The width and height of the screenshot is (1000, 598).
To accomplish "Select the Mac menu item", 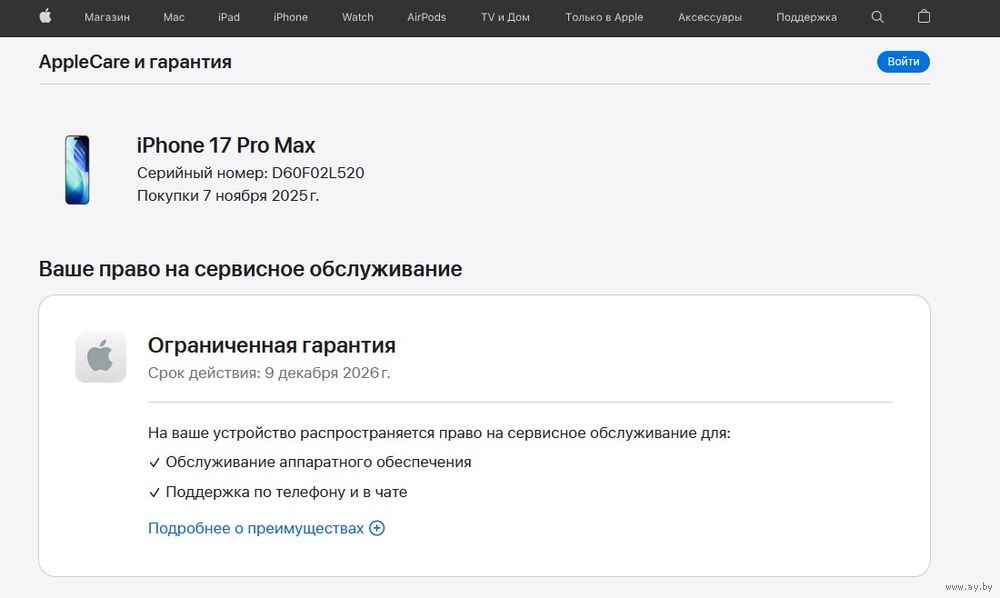I will coord(174,17).
